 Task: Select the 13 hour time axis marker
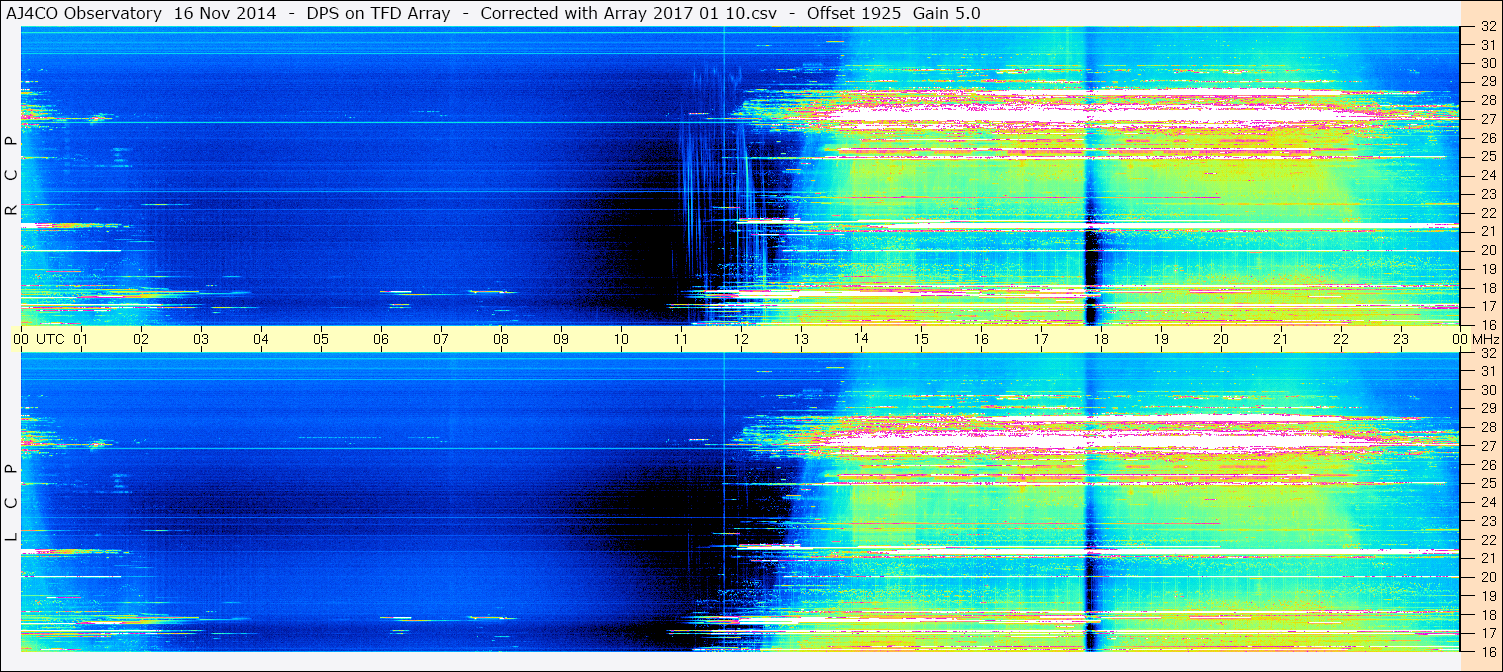click(x=801, y=339)
